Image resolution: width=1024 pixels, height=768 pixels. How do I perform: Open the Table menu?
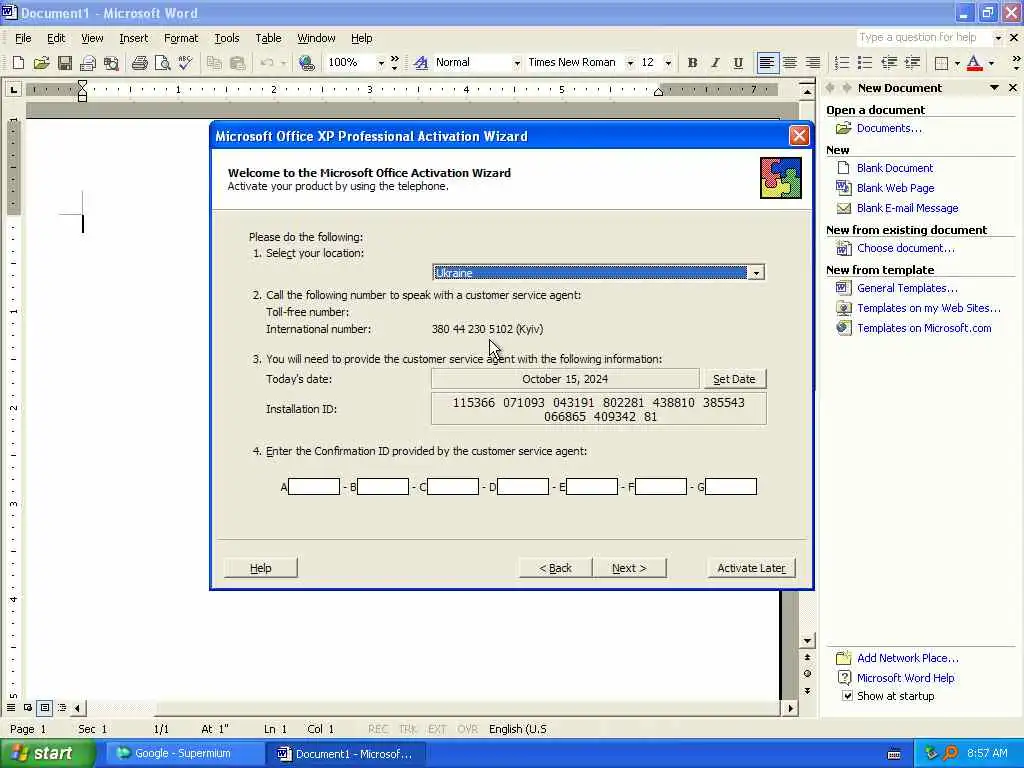click(268, 39)
